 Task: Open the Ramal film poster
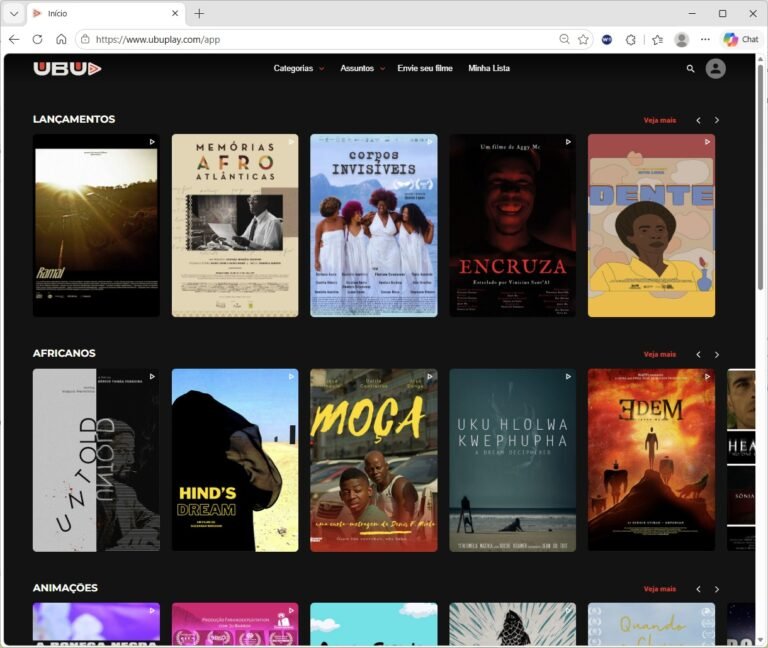(x=96, y=226)
